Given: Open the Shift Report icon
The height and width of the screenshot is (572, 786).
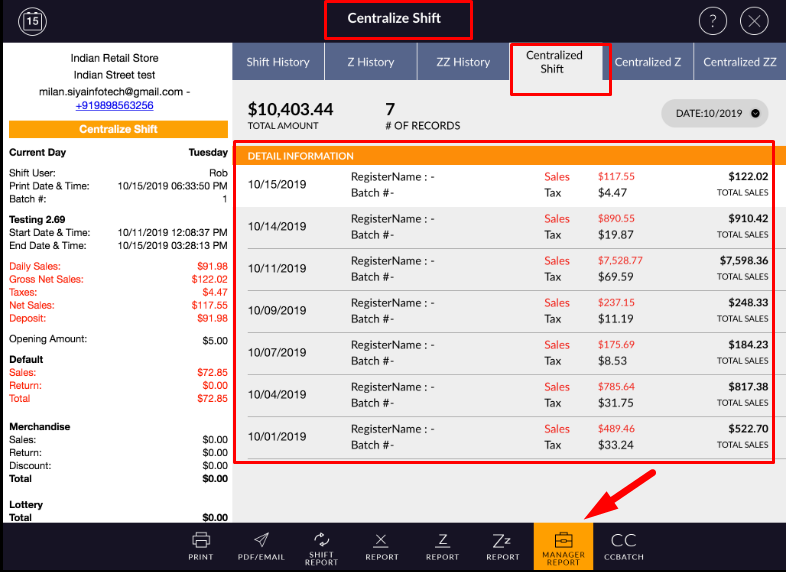Looking at the screenshot, I should [321, 546].
